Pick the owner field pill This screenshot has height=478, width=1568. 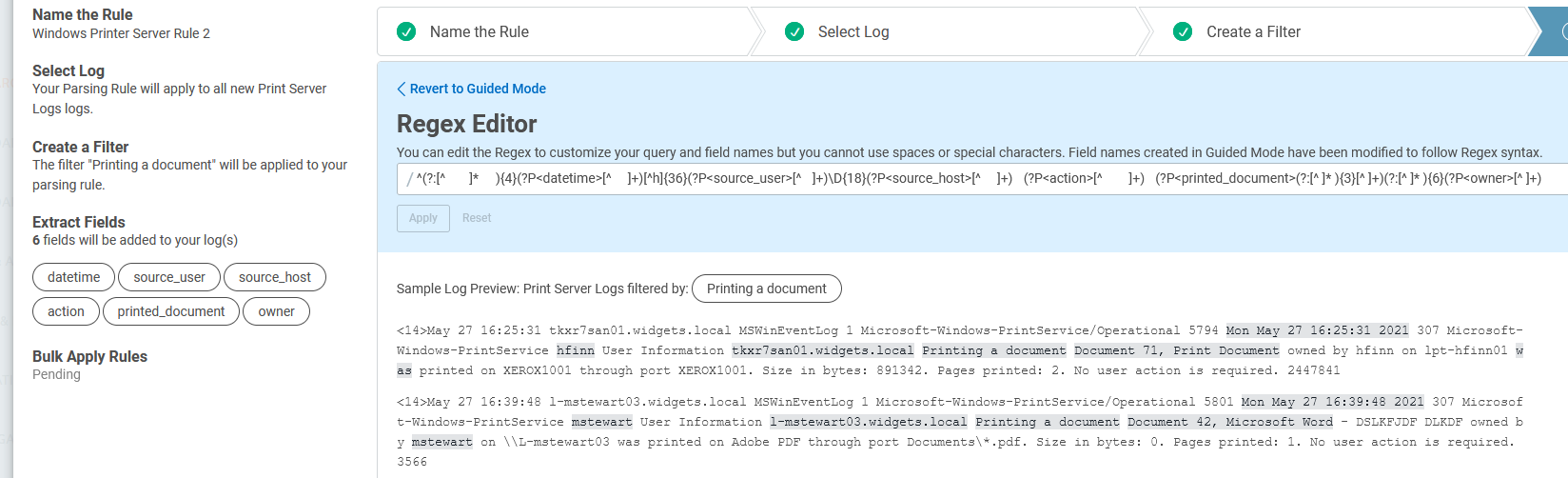pyautogui.click(x=276, y=311)
